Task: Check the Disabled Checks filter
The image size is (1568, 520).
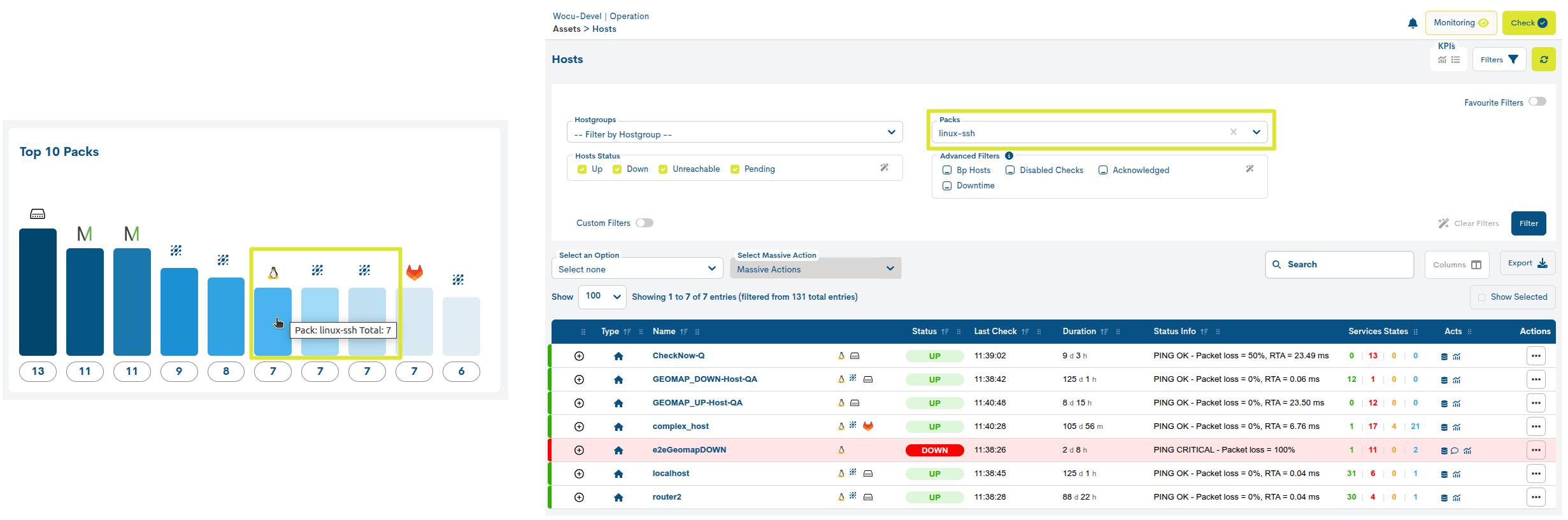Action: click(1010, 170)
